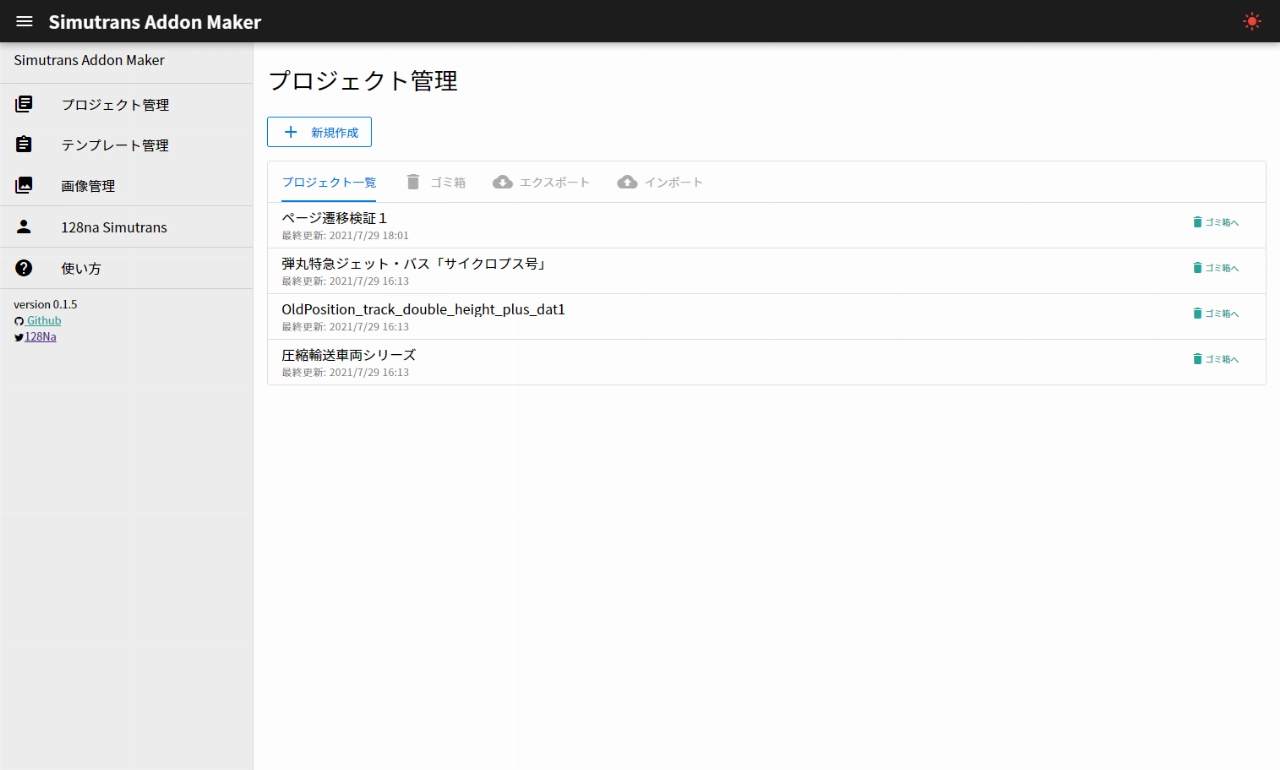Open the hamburger navigation menu

[x=24, y=21]
